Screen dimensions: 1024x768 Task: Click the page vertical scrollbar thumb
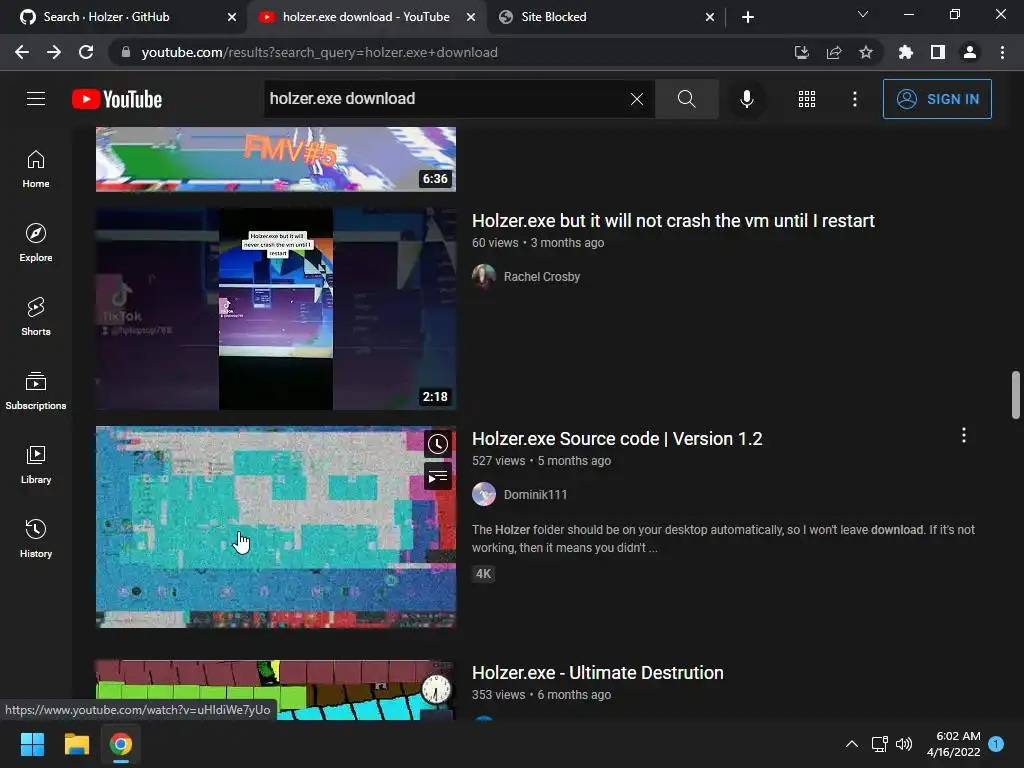pyautogui.click(x=1016, y=394)
